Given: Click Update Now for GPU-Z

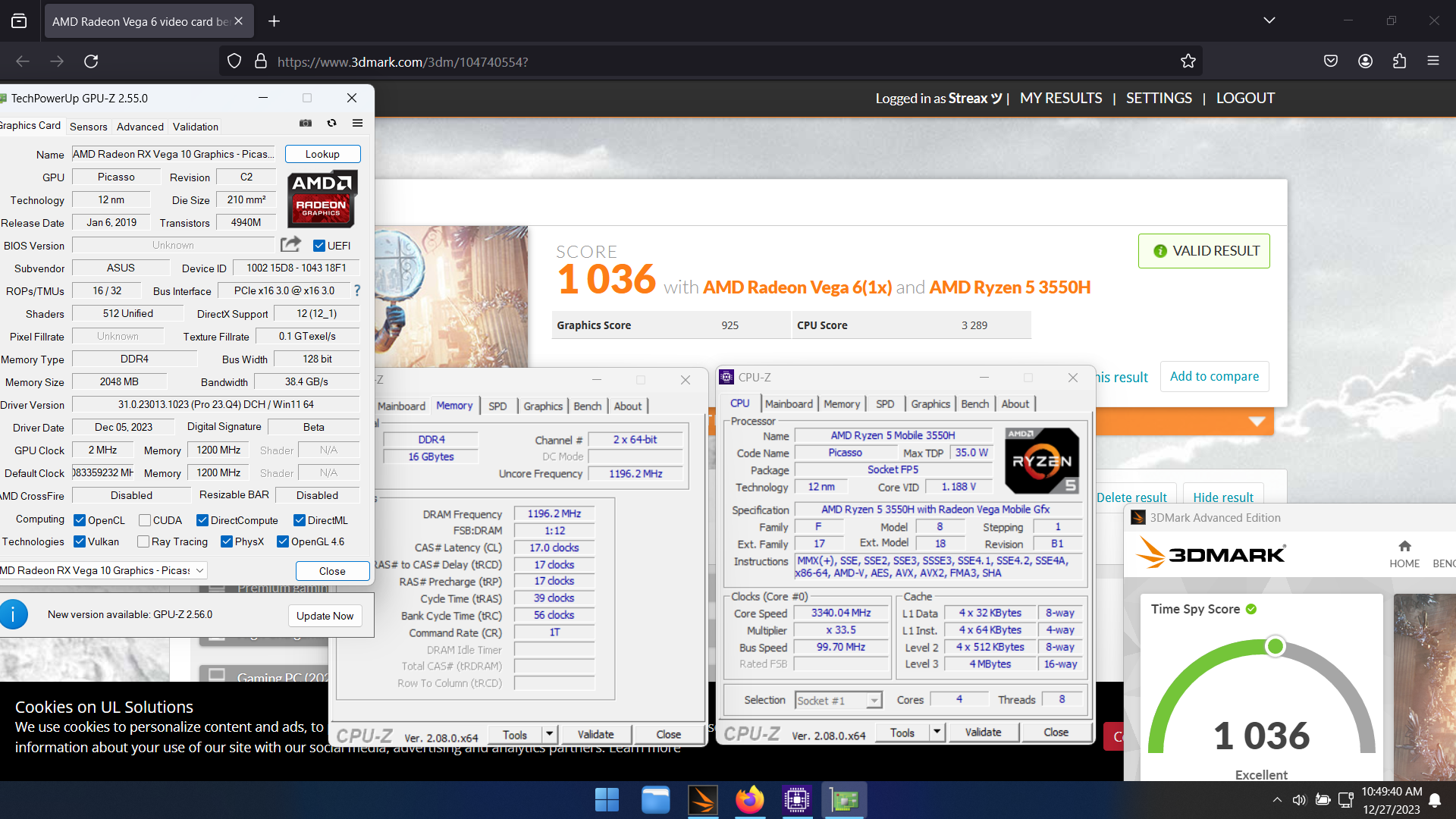Looking at the screenshot, I should click(x=325, y=616).
